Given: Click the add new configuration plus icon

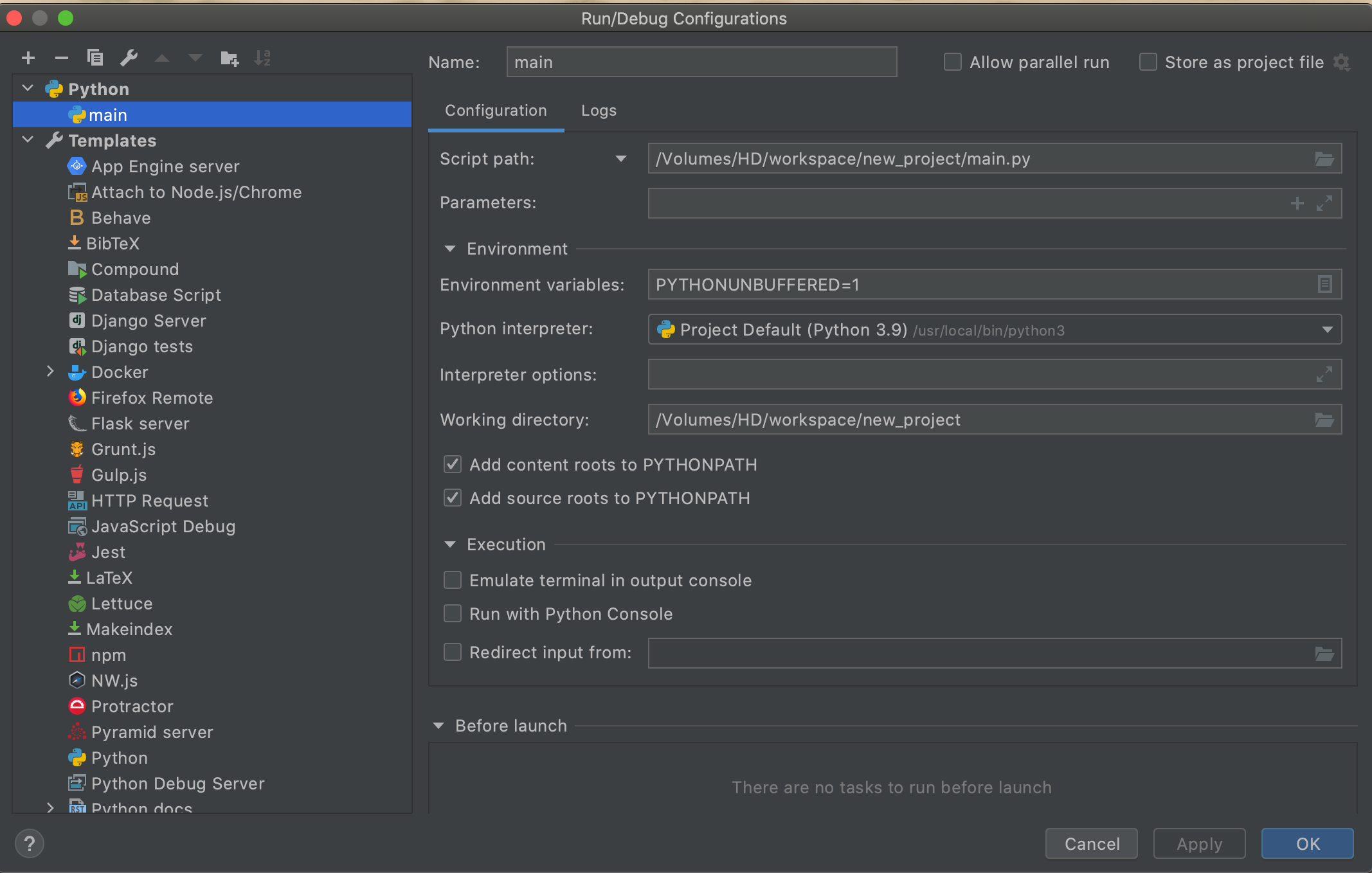Looking at the screenshot, I should coord(28,59).
